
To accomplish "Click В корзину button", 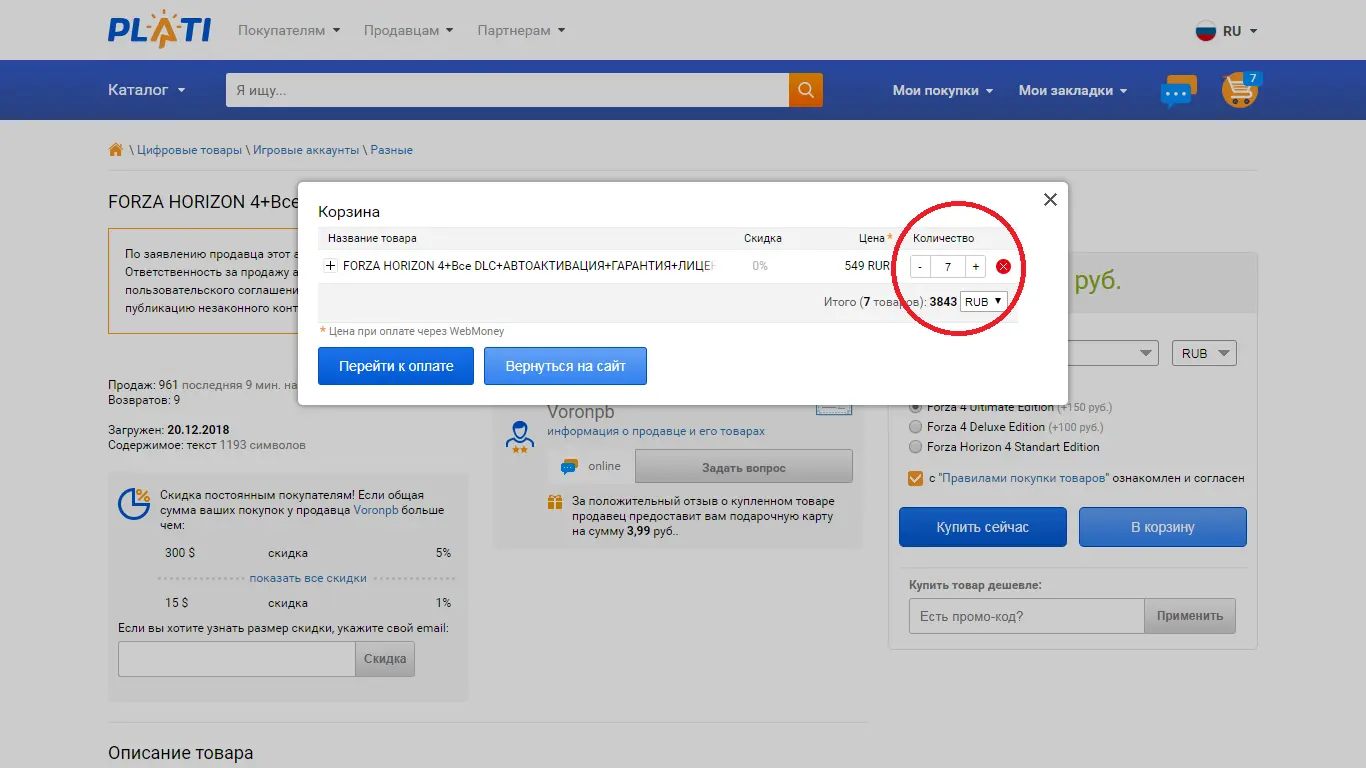I will click(1163, 527).
